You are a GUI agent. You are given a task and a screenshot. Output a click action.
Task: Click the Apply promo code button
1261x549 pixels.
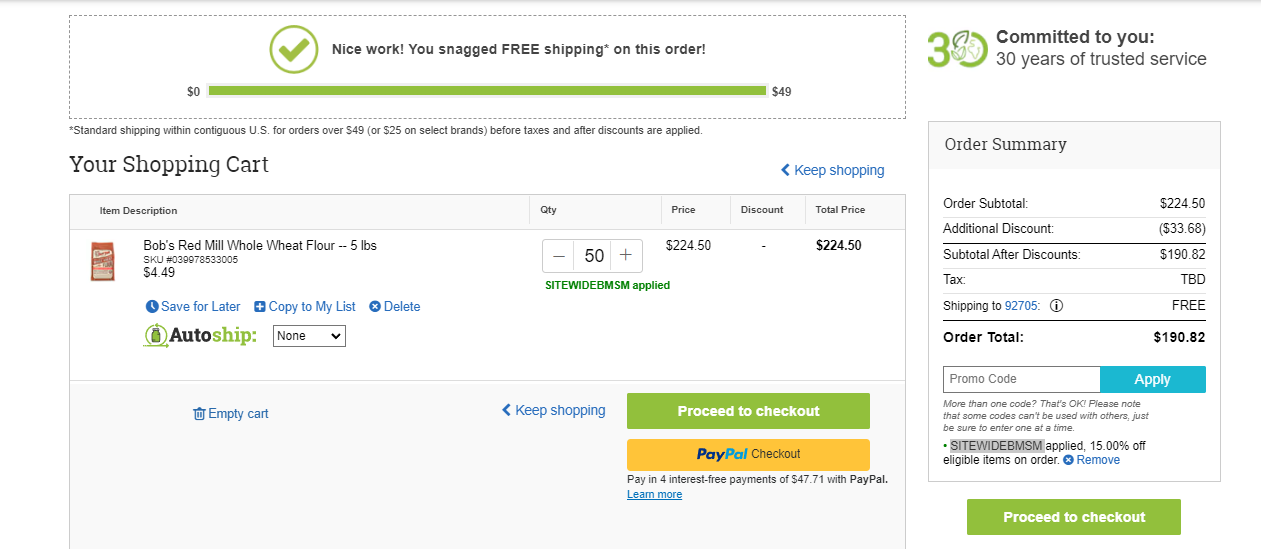(1152, 380)
